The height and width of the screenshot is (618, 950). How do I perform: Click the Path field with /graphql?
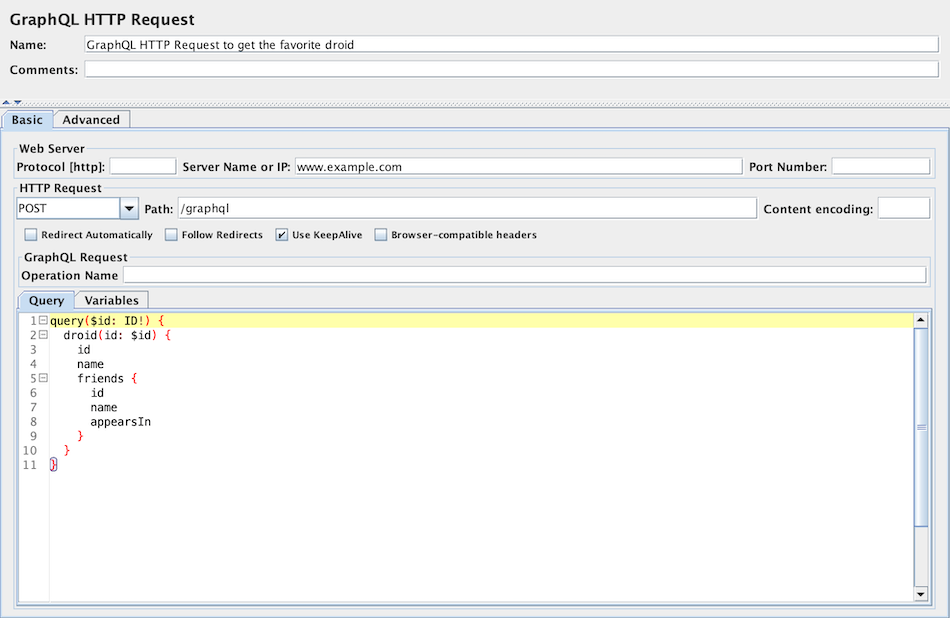(x=466, y=208)
